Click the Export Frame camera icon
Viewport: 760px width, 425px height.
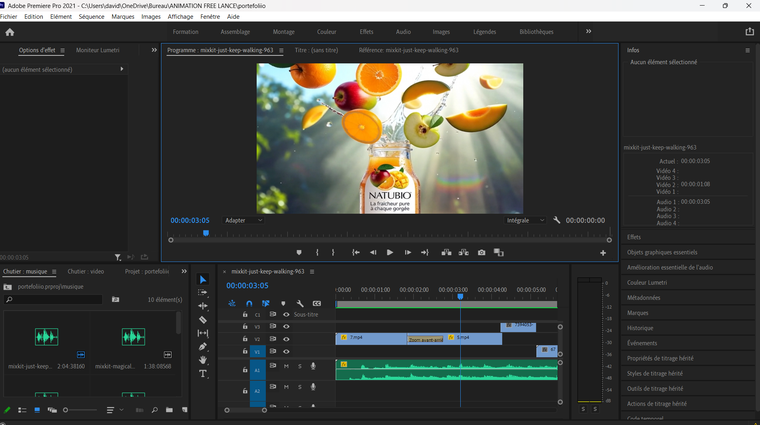click(x=481, y=253)
